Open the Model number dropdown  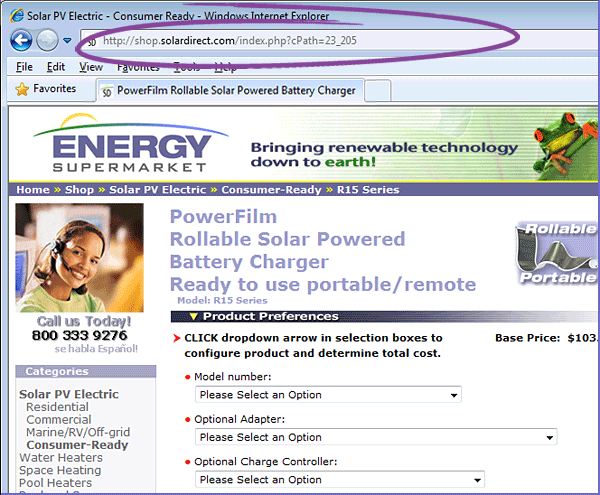click(x=328, y=394)
